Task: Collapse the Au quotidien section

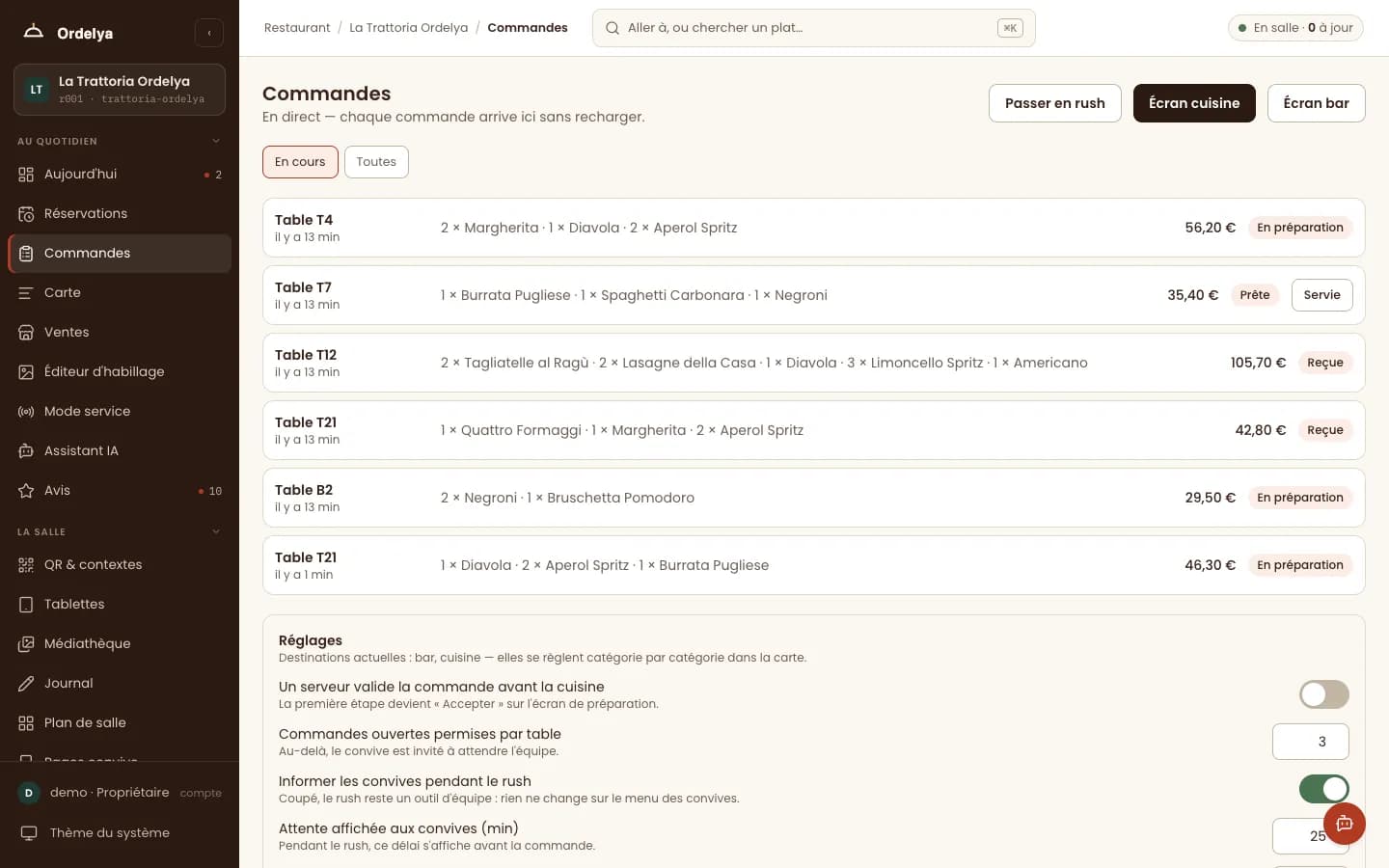Action: point(120,142)
